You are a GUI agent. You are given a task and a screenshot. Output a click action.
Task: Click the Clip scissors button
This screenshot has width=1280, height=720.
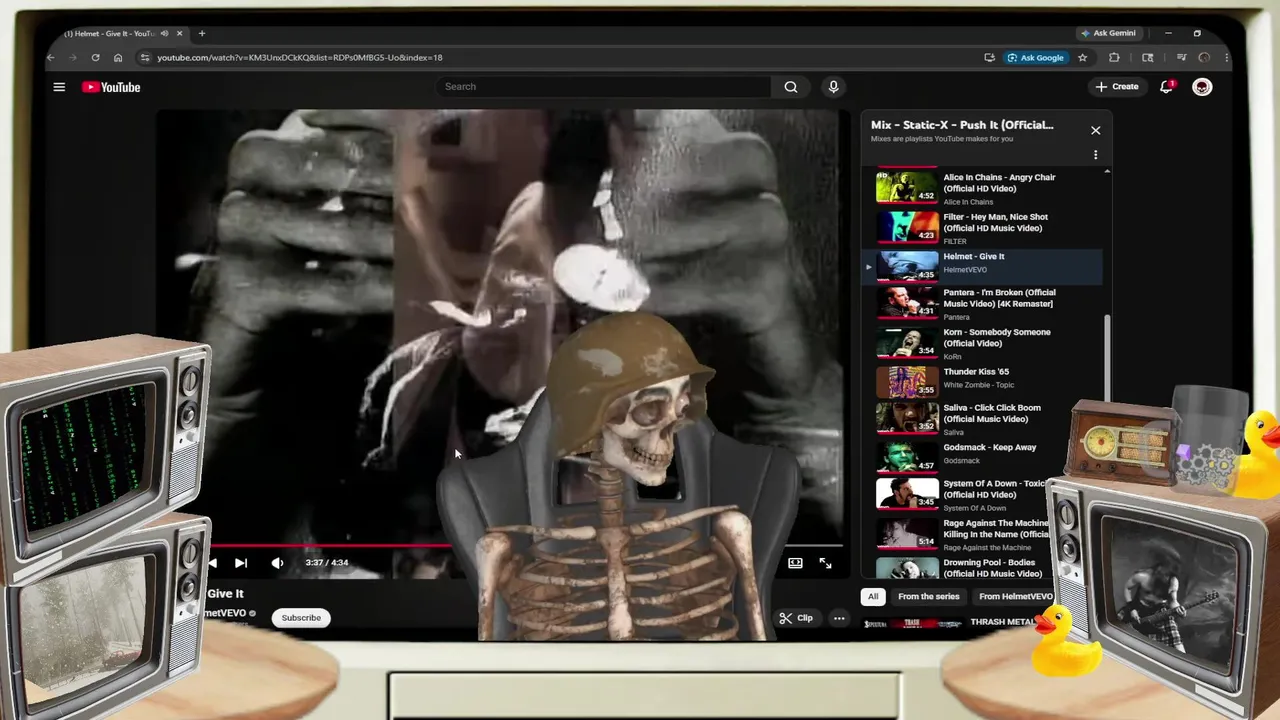796,618
